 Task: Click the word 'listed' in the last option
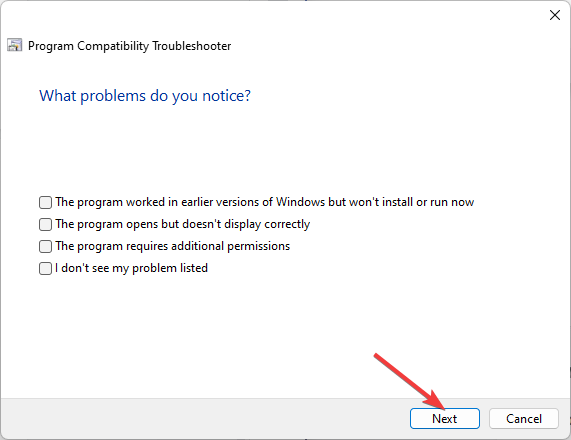[x=194, y=268]
